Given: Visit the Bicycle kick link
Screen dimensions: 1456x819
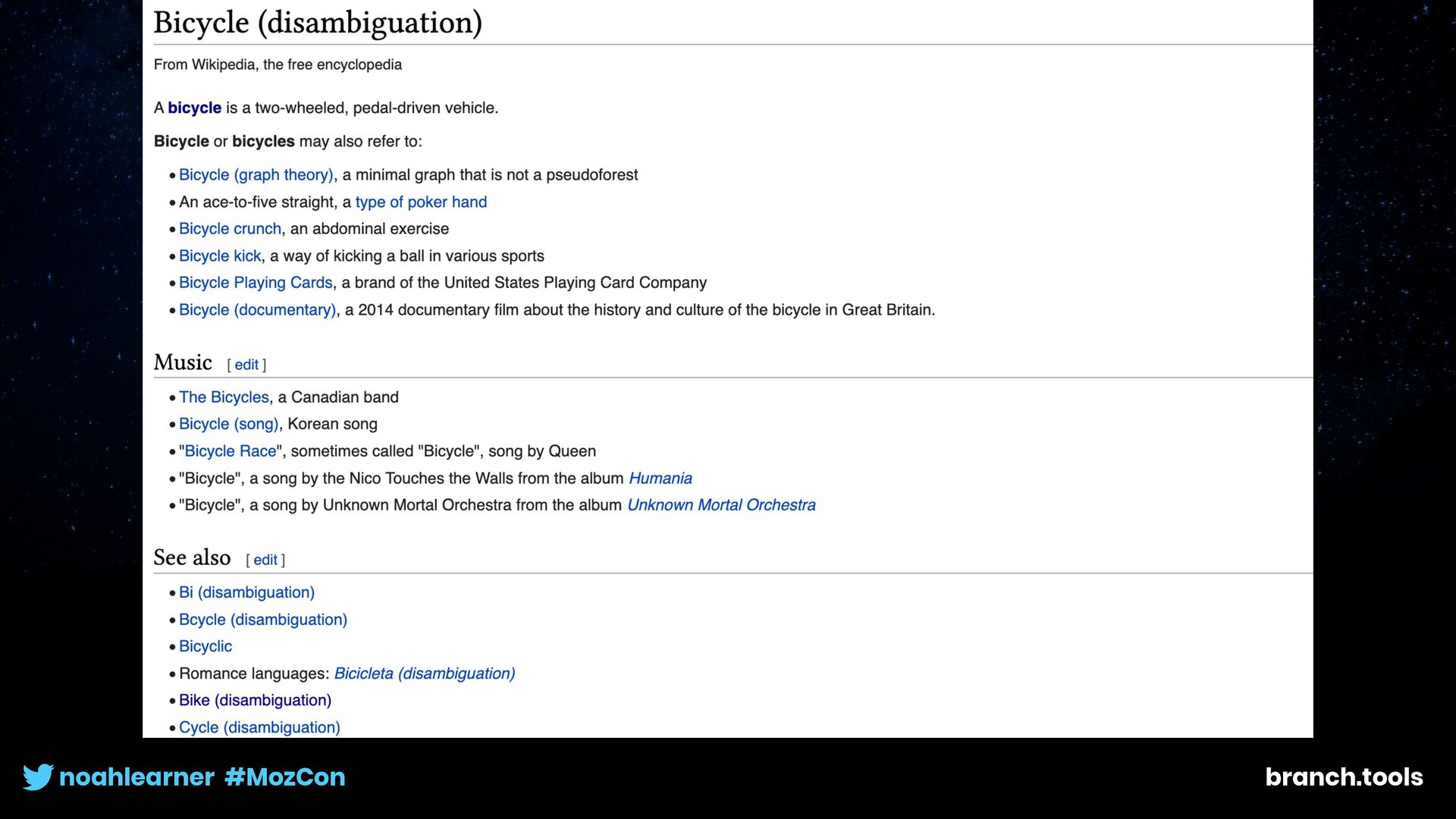Looking at the screenshot, I should [220, 256].
